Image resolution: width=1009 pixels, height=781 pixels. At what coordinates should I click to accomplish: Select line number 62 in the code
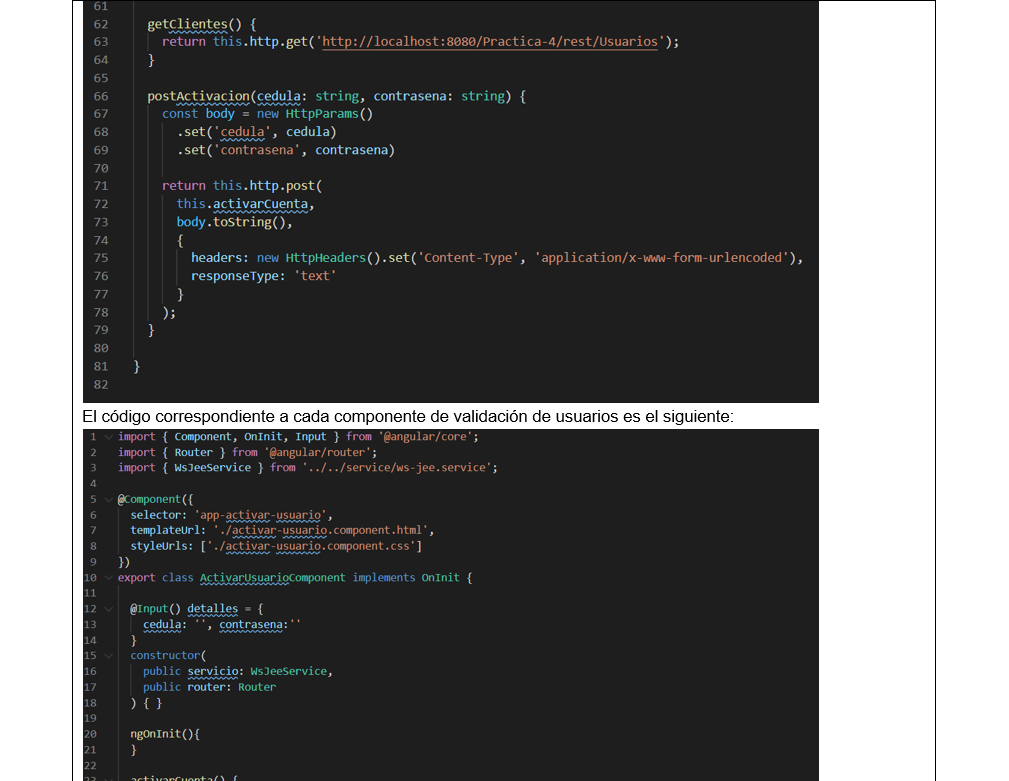[100, 24]
